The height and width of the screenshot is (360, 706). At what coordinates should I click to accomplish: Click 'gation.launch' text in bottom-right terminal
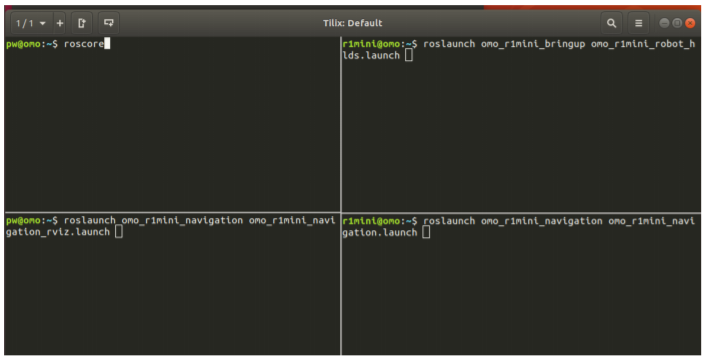[380, 233]
